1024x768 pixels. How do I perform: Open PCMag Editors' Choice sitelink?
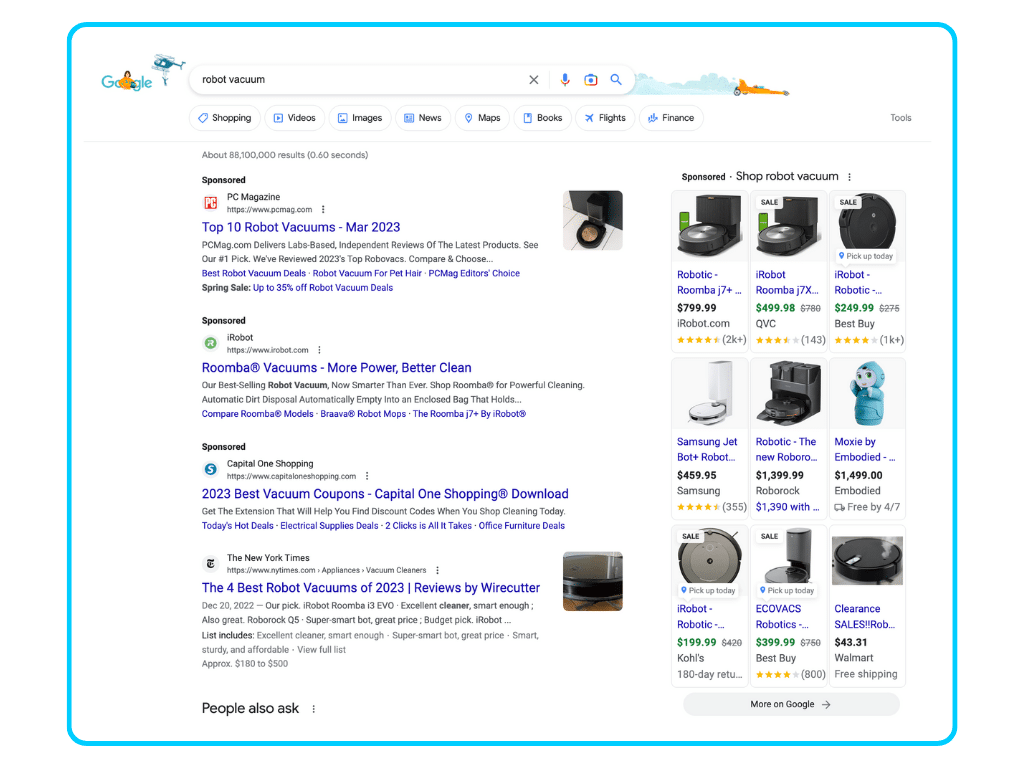(474, 274)
